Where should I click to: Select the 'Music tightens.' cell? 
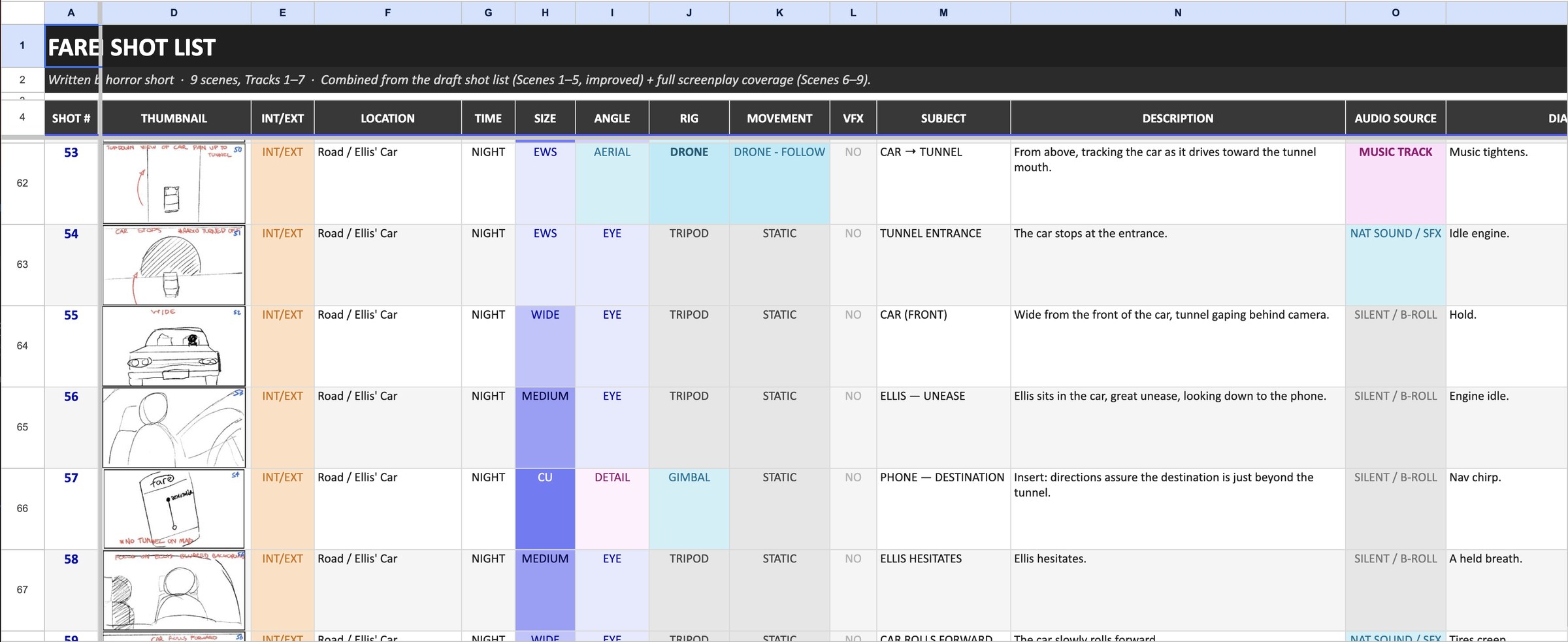click(x=1507, y=183)
